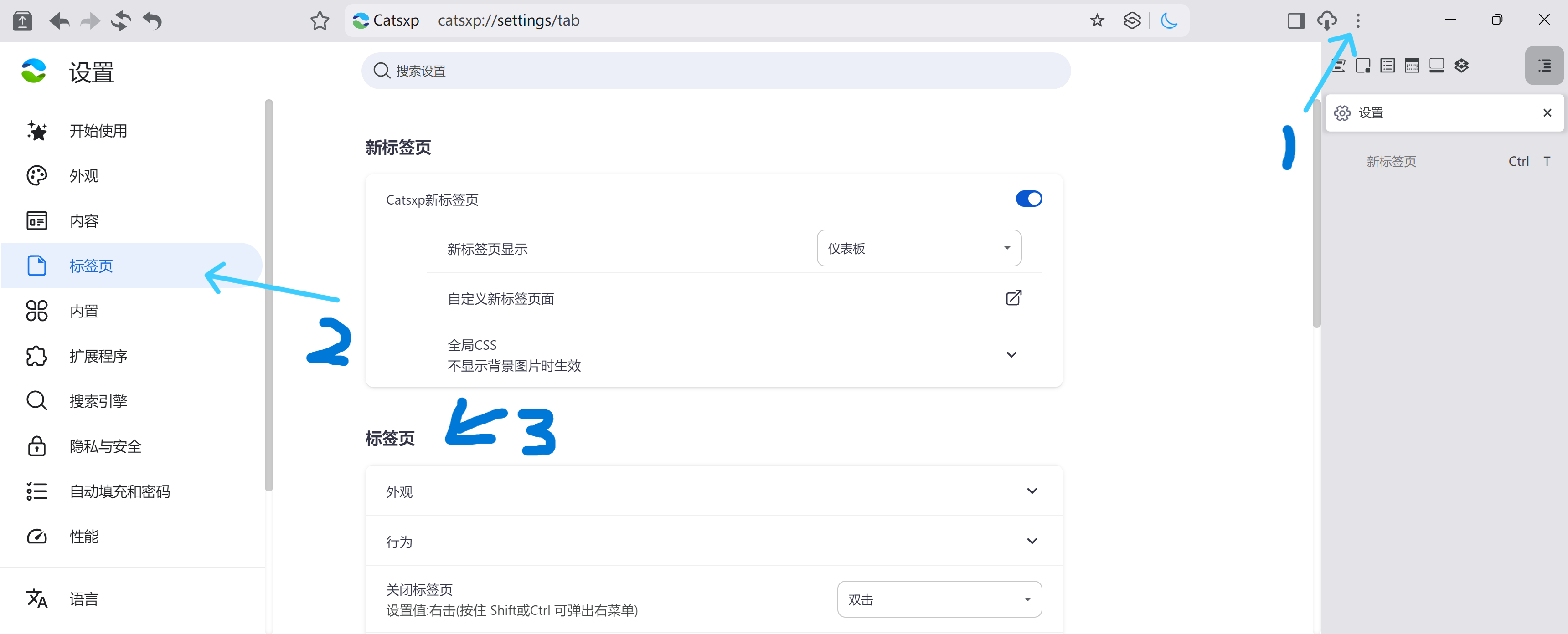Toggle the Catsxp新标签页 switch

(x=1029, y=199)
